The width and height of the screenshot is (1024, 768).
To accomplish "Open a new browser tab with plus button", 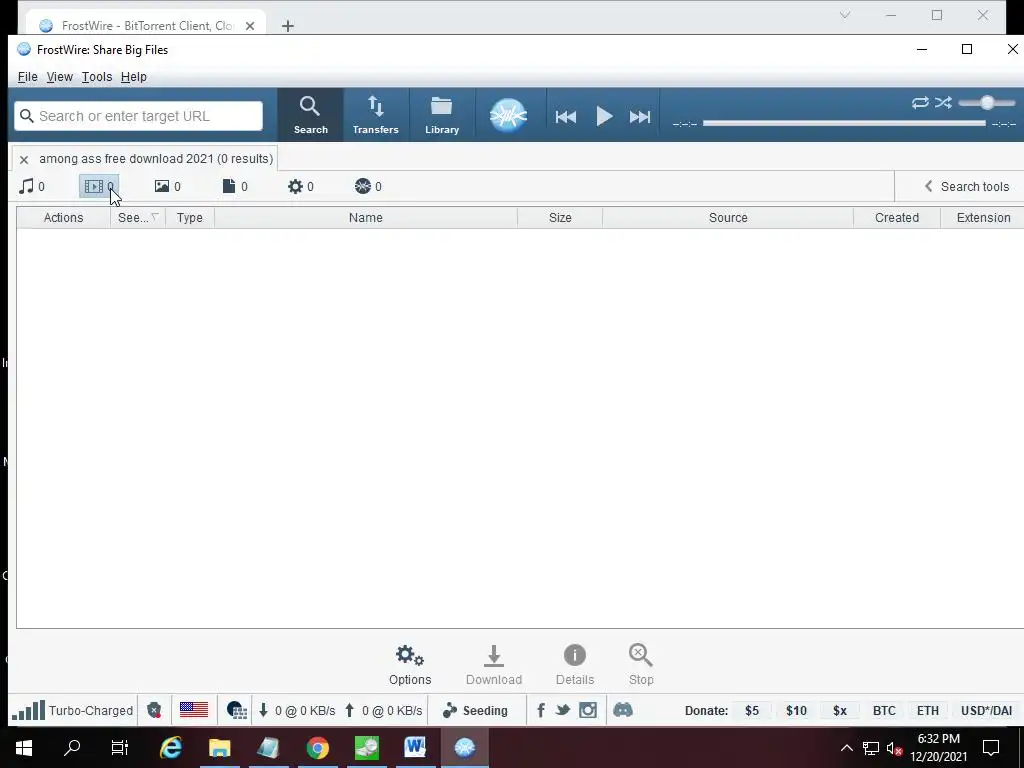I will (288, 26).
